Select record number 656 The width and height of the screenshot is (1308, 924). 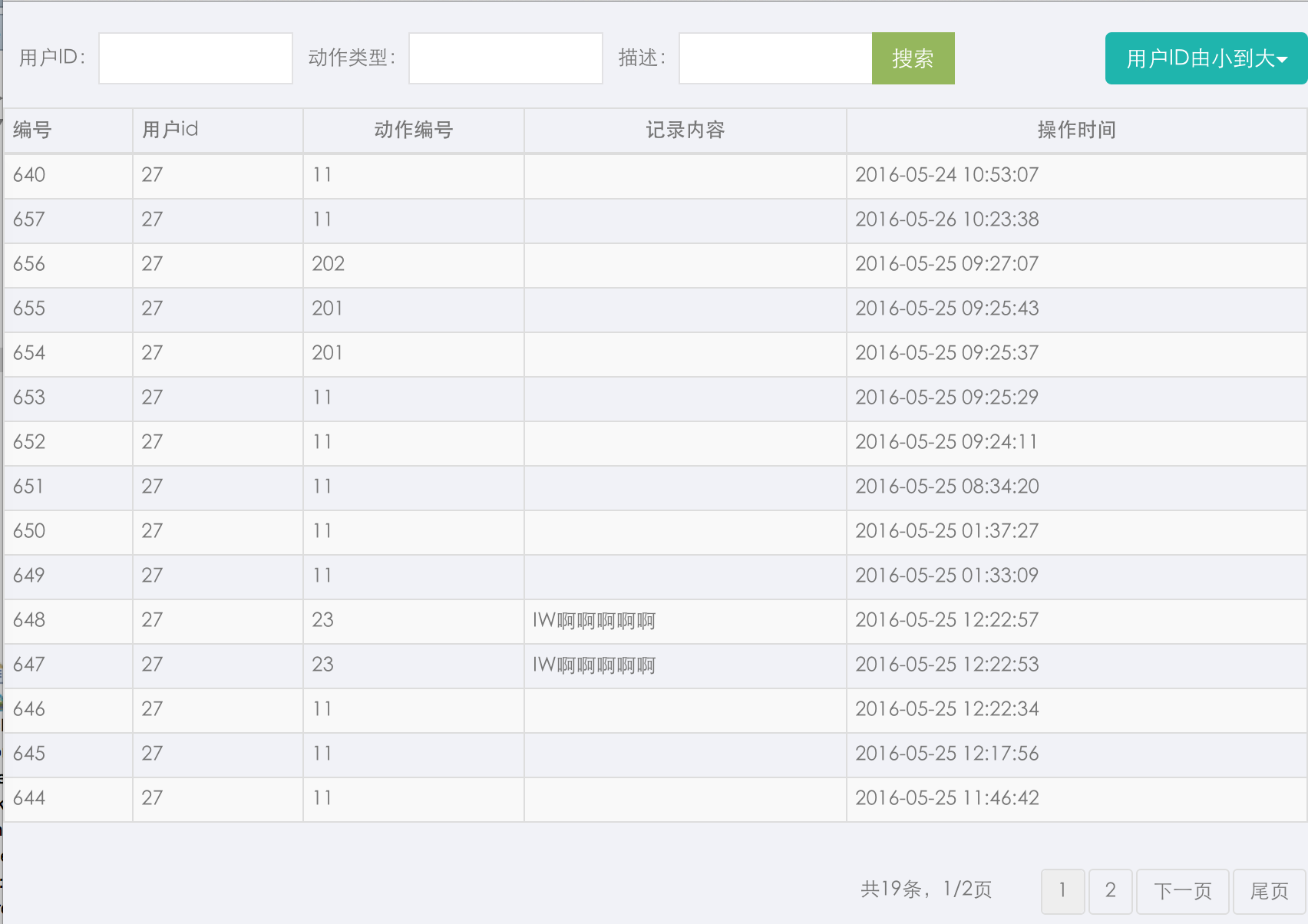29,264
